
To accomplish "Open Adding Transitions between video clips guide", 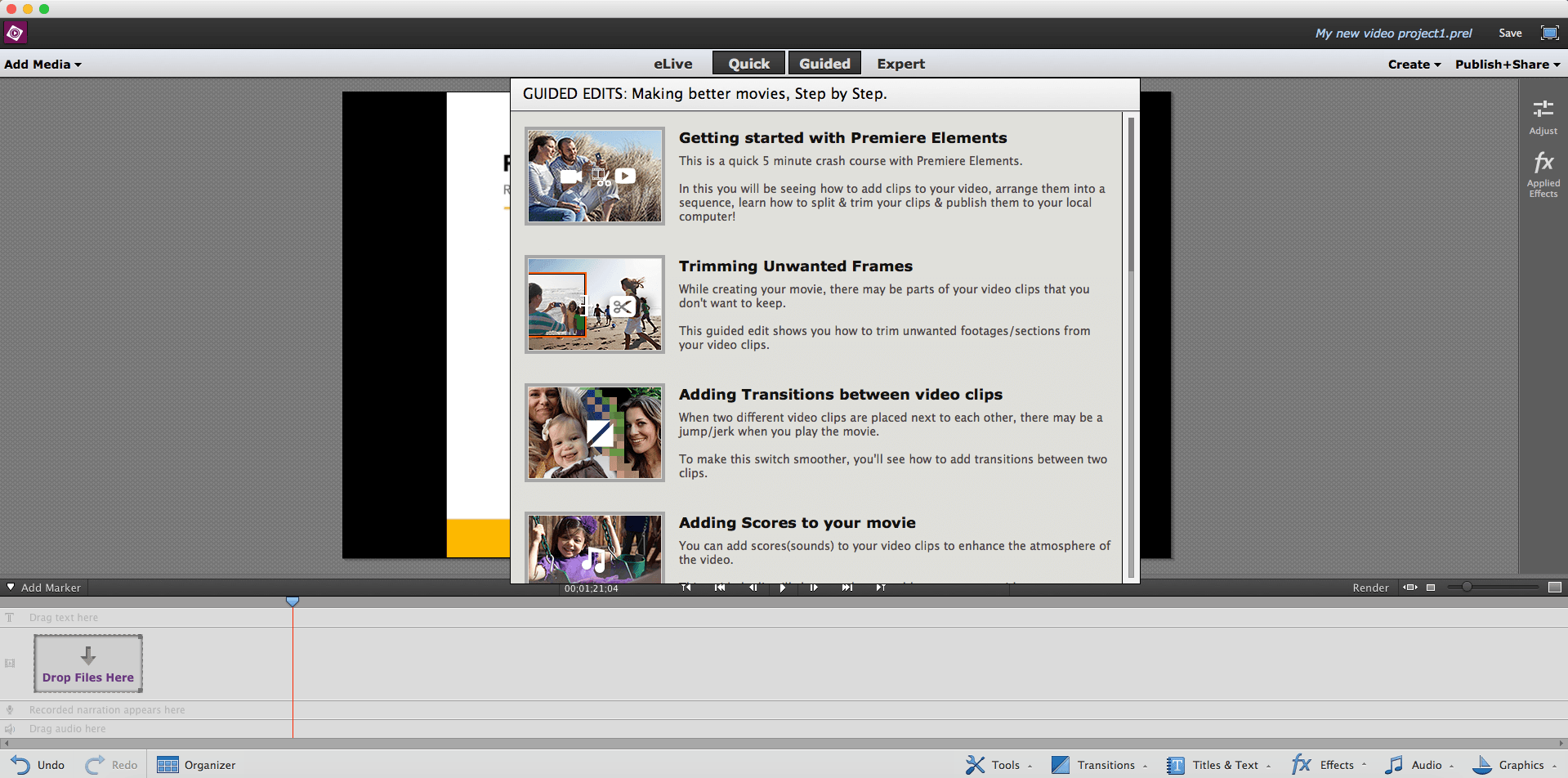I will (840, 395).
